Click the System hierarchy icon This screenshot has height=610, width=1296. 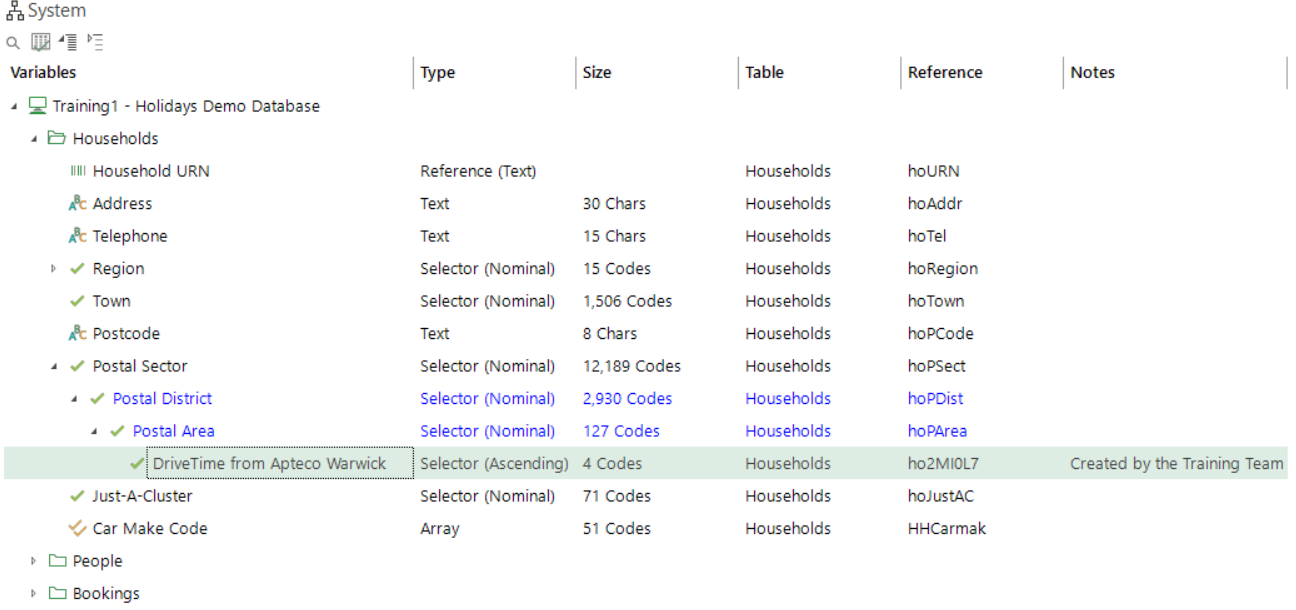(x=15, y=12)
